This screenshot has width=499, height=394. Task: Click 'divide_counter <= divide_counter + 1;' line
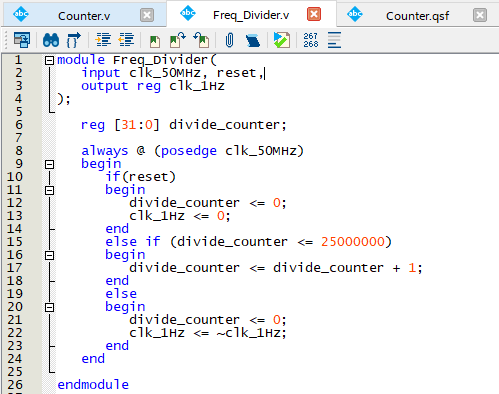[x=276, y=268]
